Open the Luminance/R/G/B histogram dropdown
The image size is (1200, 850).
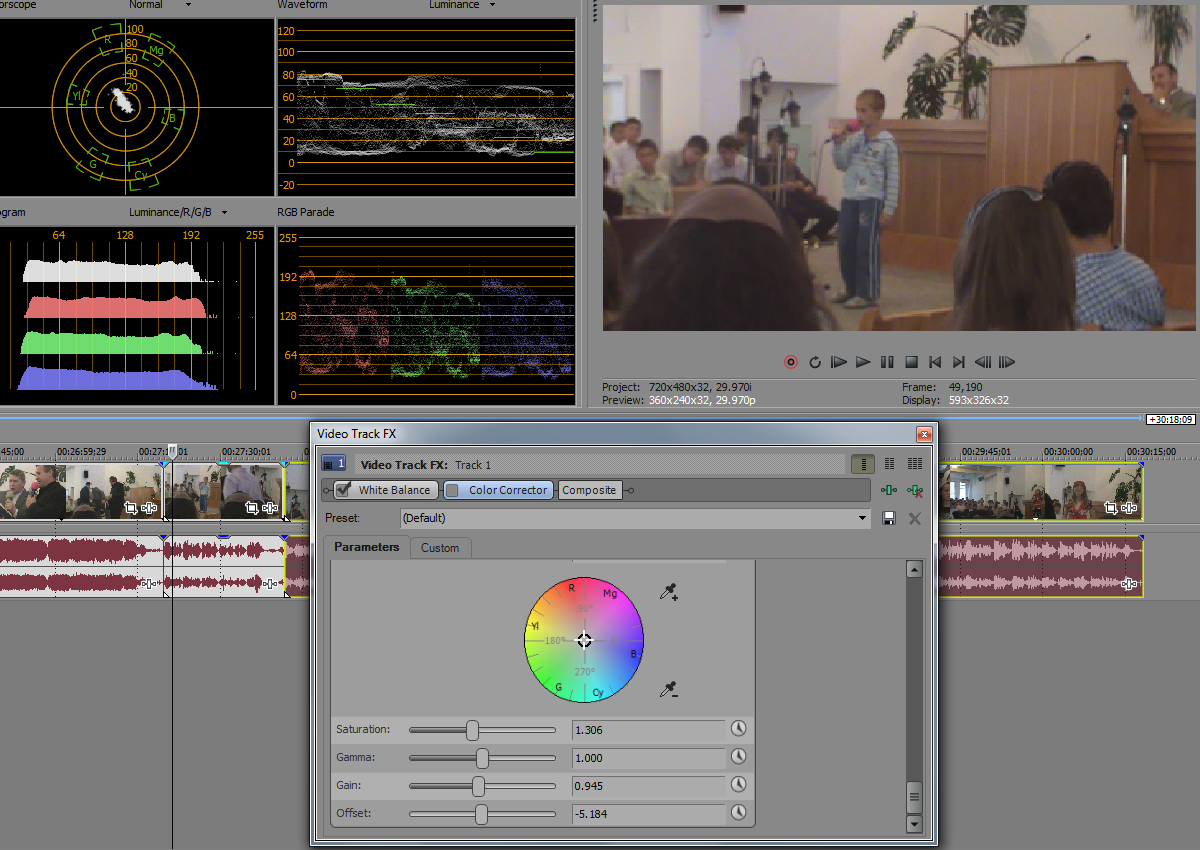click(224, 212)
